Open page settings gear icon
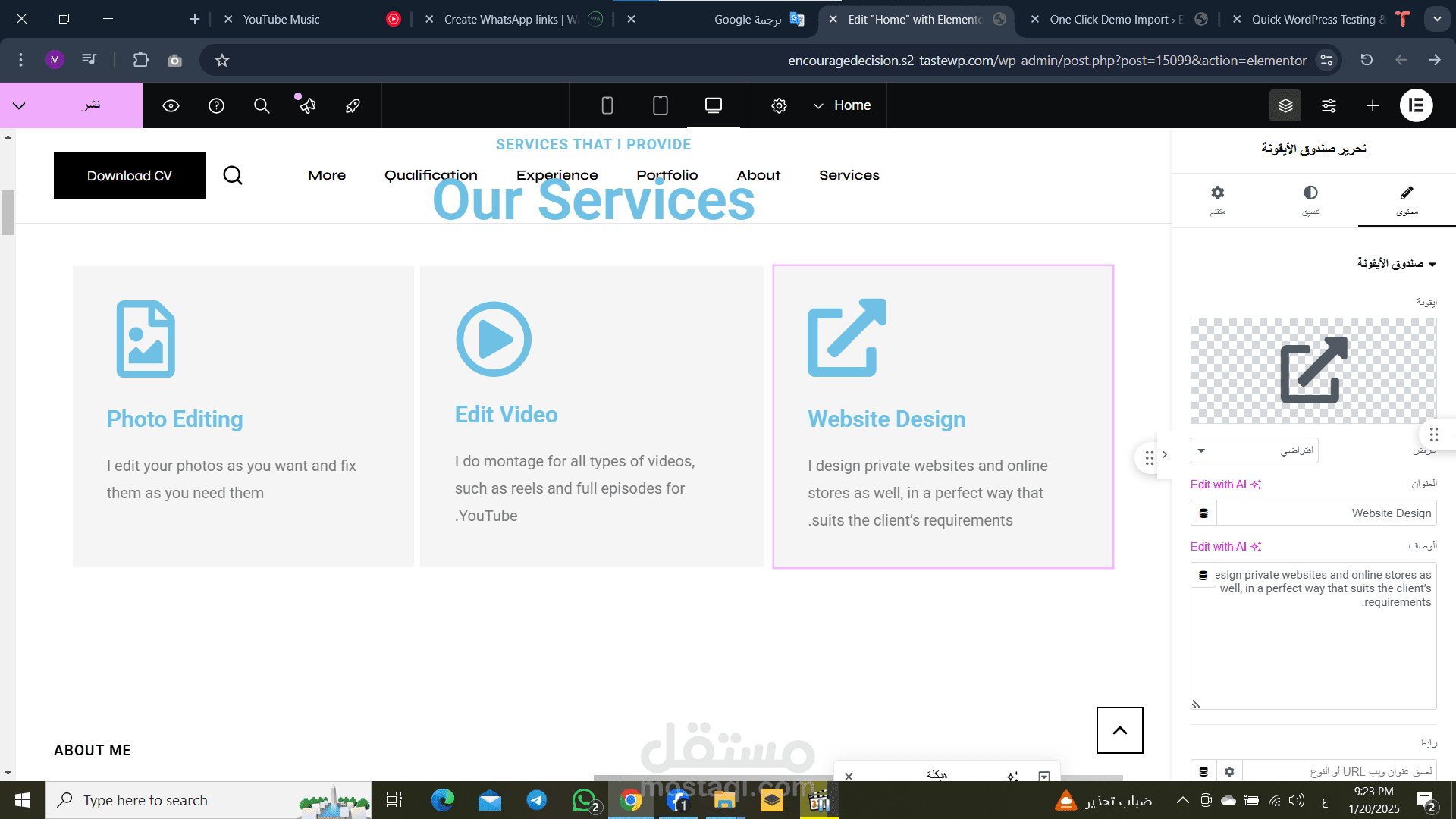The width and height of the screenshot is (1456, 819). coord(779,105)
